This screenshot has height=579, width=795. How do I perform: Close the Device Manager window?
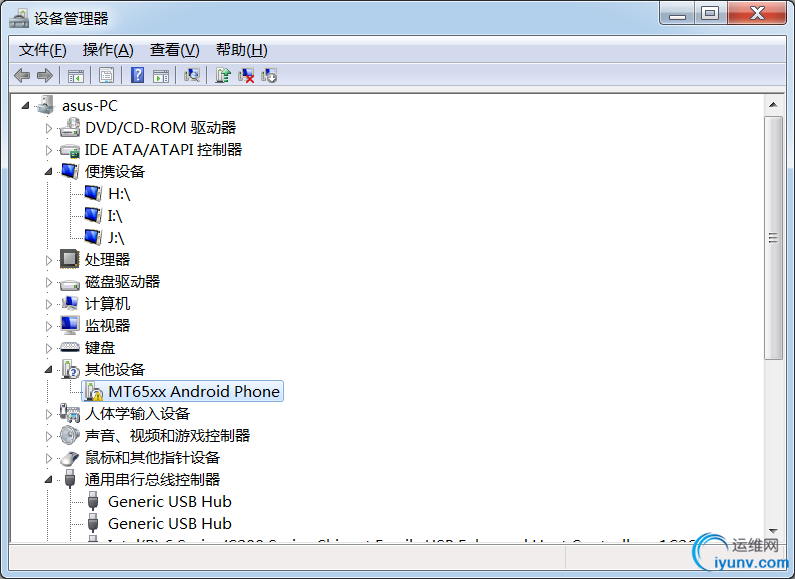click(757, 14)
